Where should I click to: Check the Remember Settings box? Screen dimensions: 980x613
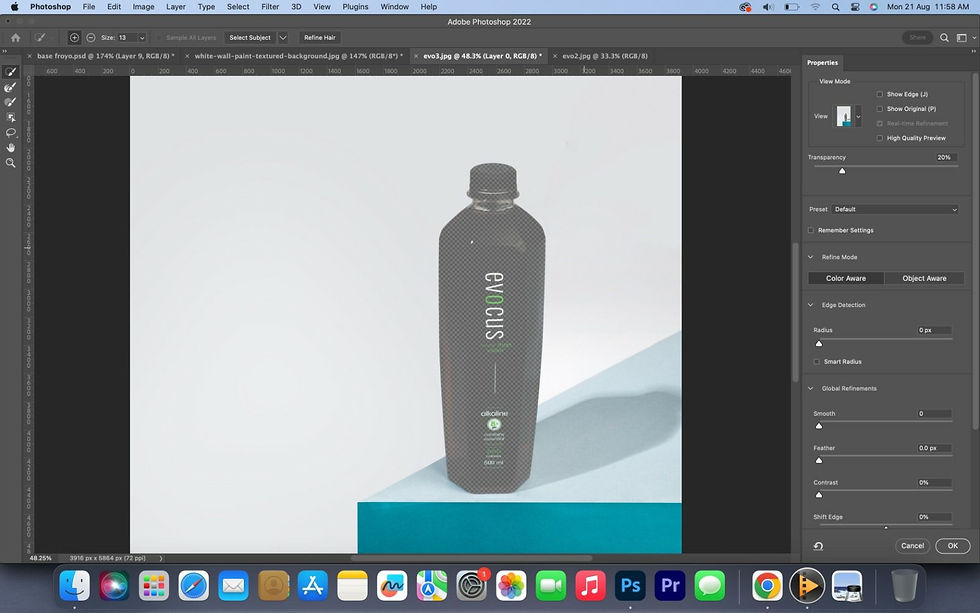point(811,231)
